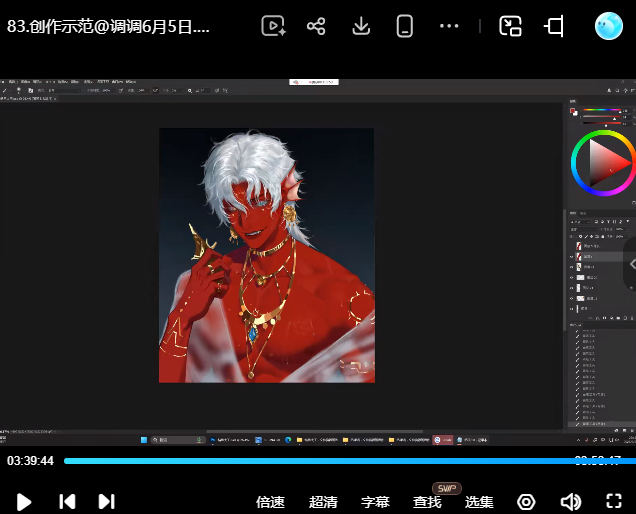
Task: Share this video
Action: (x=316, y=26)
